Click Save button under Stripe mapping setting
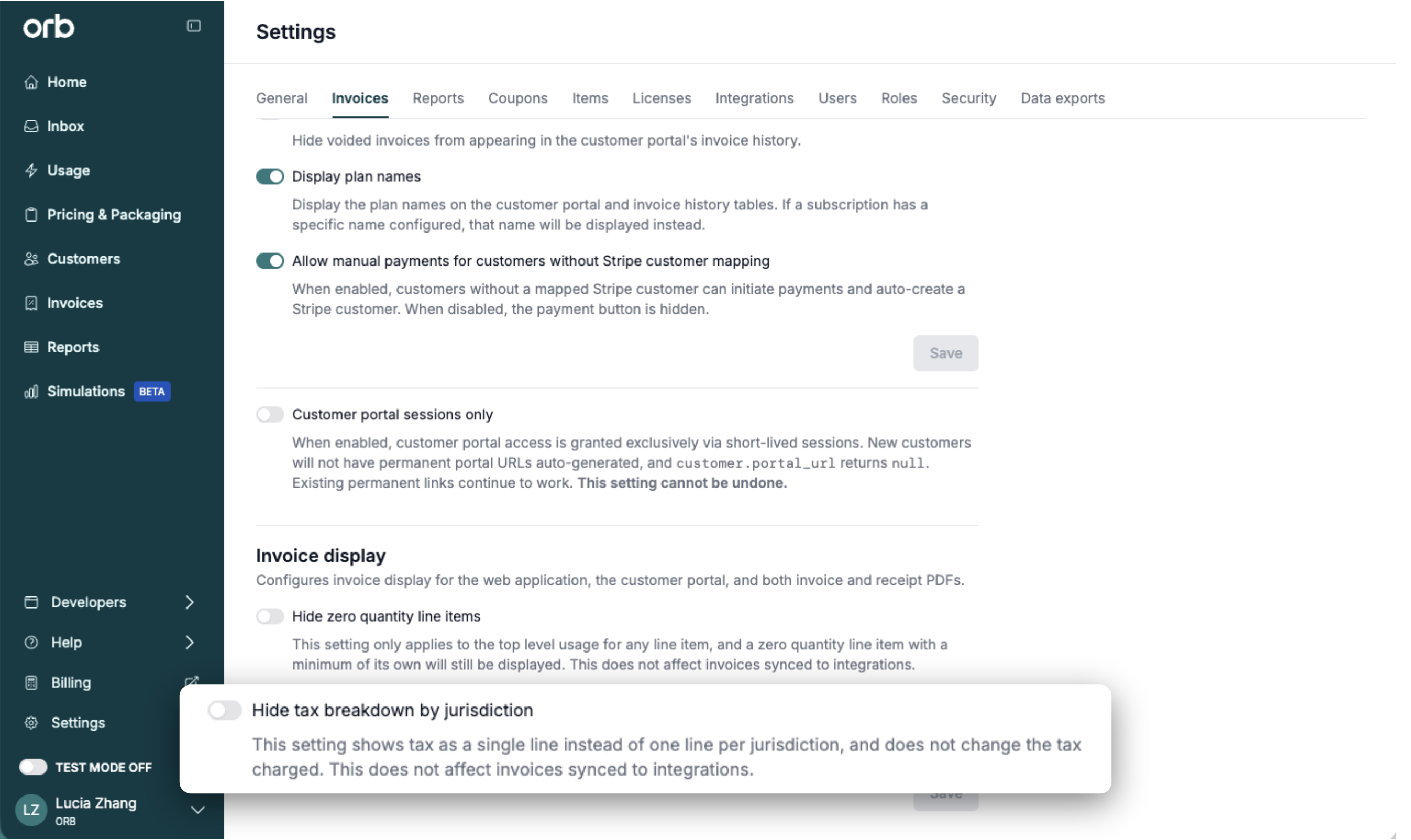1411x840 pixels. 945,353
